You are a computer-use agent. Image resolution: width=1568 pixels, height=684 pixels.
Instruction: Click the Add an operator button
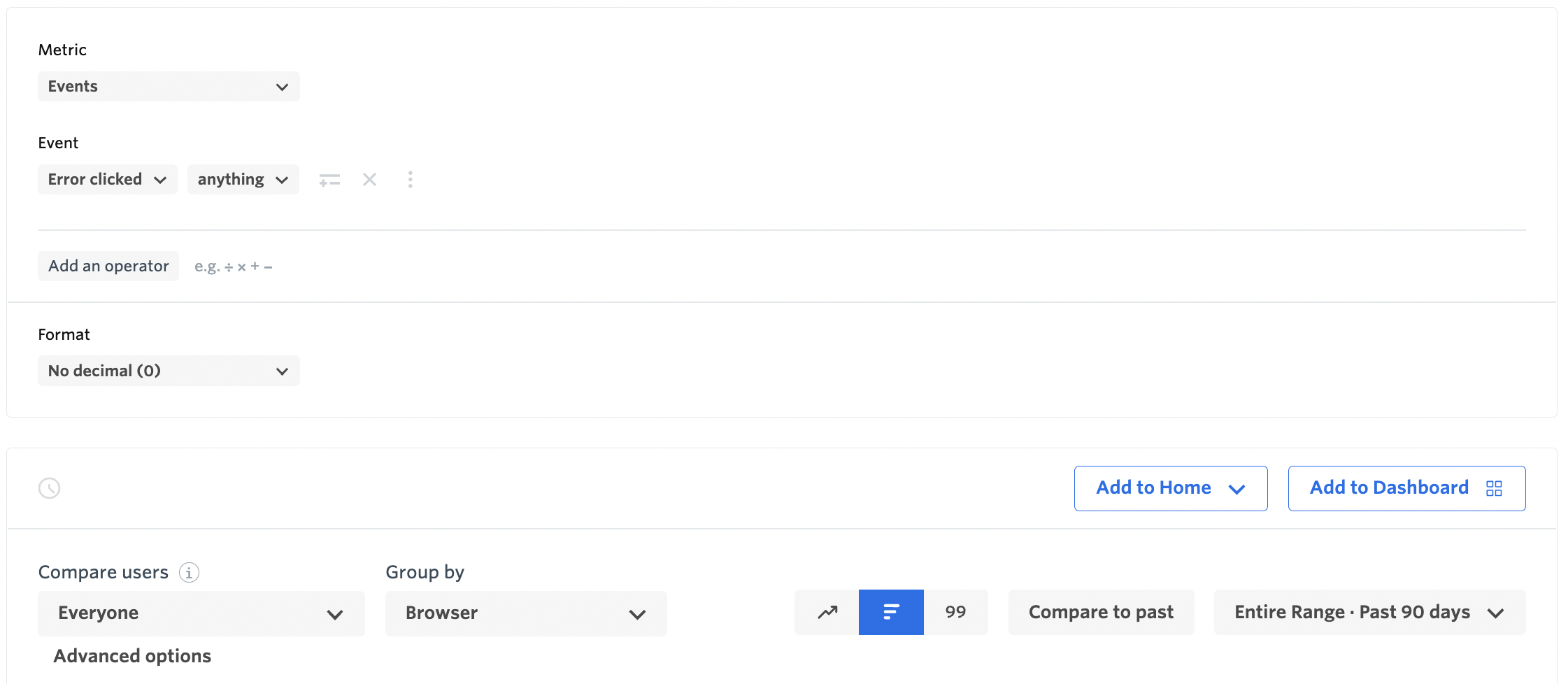coord(108,266)
